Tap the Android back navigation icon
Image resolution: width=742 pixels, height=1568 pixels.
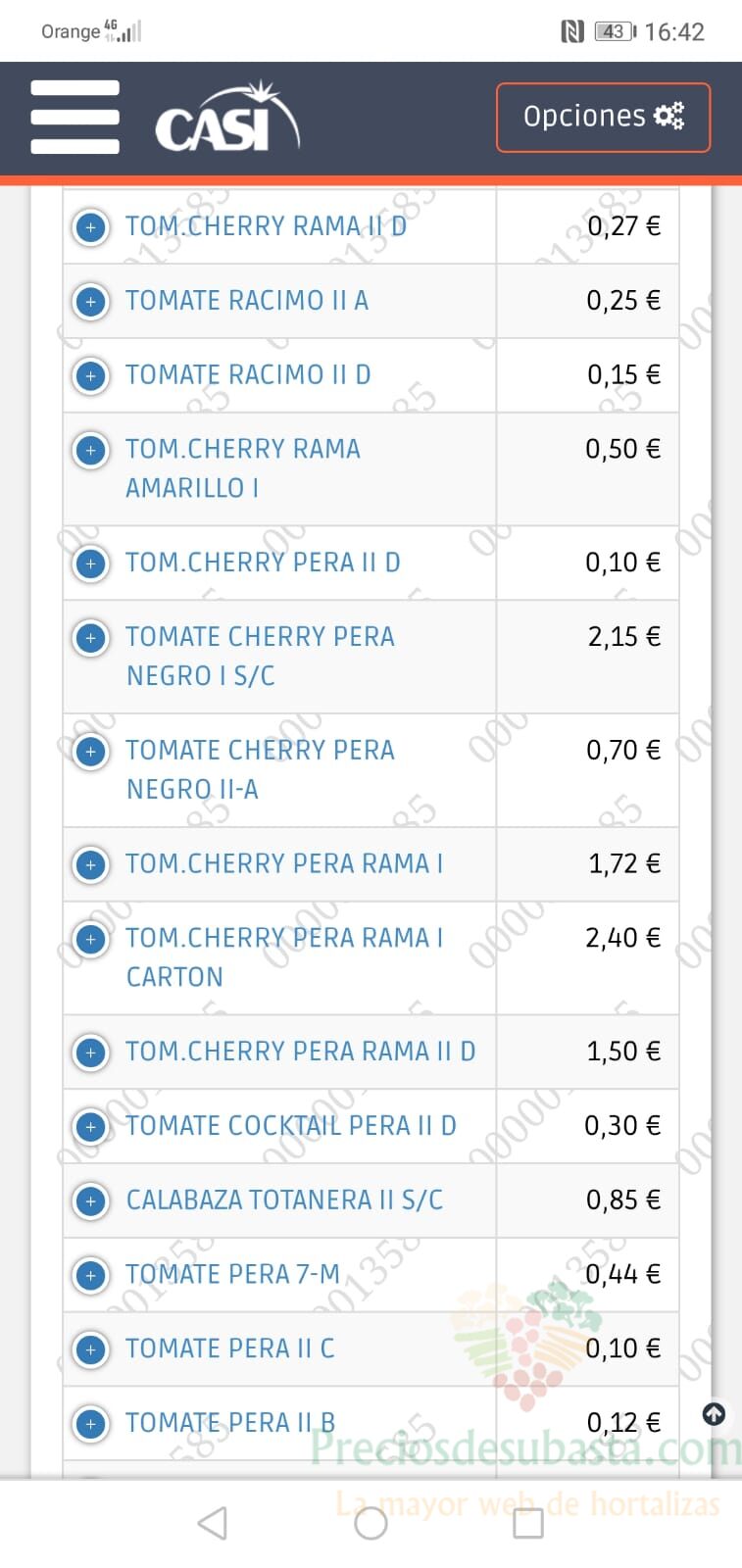pos(213,1523)
